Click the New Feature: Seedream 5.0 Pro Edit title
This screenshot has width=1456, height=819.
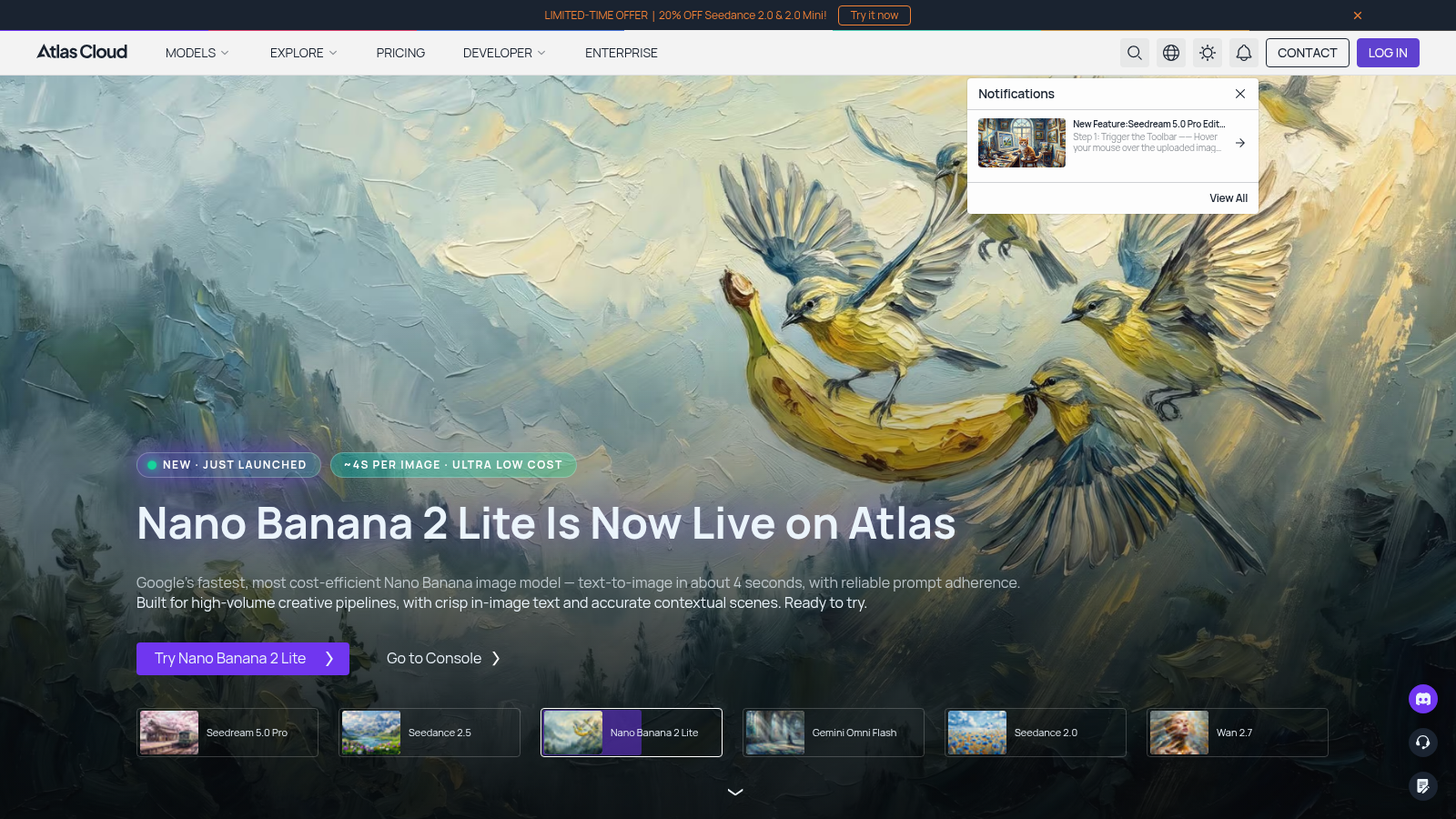coord(1148,124)
